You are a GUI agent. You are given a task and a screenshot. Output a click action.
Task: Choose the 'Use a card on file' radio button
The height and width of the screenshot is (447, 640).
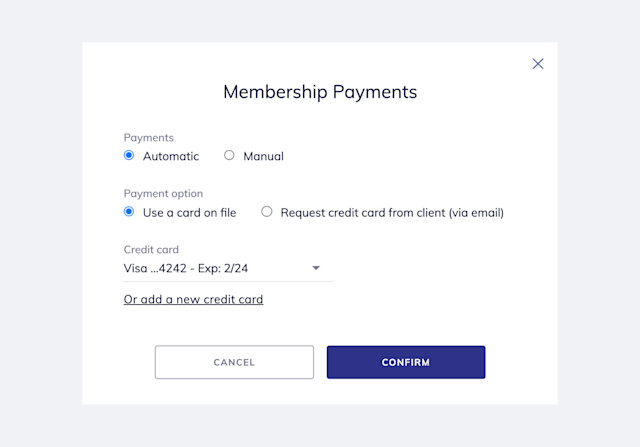pos(129,212)
